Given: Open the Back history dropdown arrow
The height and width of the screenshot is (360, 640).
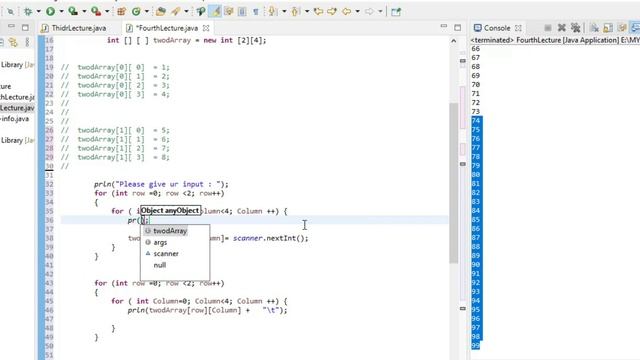Looking at the screenshot, I should [x=358, y=11].
